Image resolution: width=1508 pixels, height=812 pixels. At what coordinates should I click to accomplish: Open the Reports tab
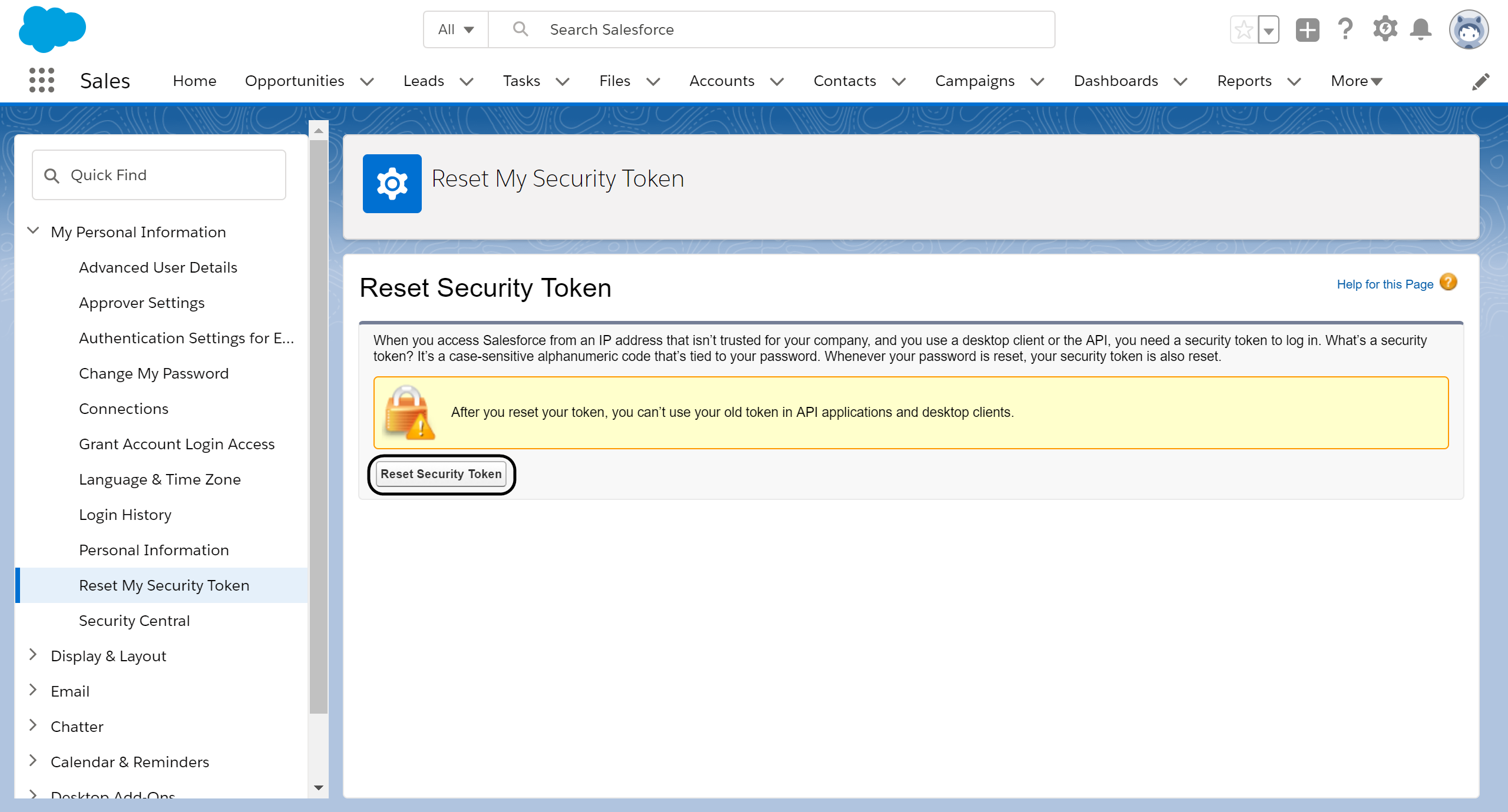point(1244,81)
